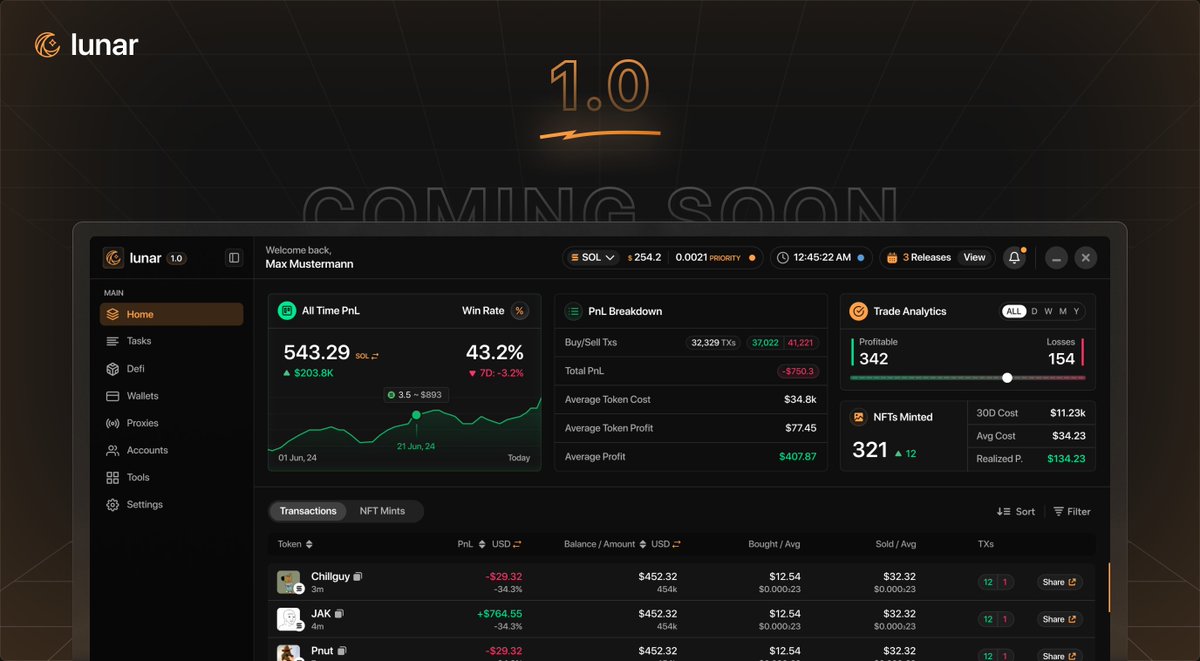This screenshot has height=661, width=1200.
Task: Click the NFTs Minted image icon
Action: pos(859,417)
